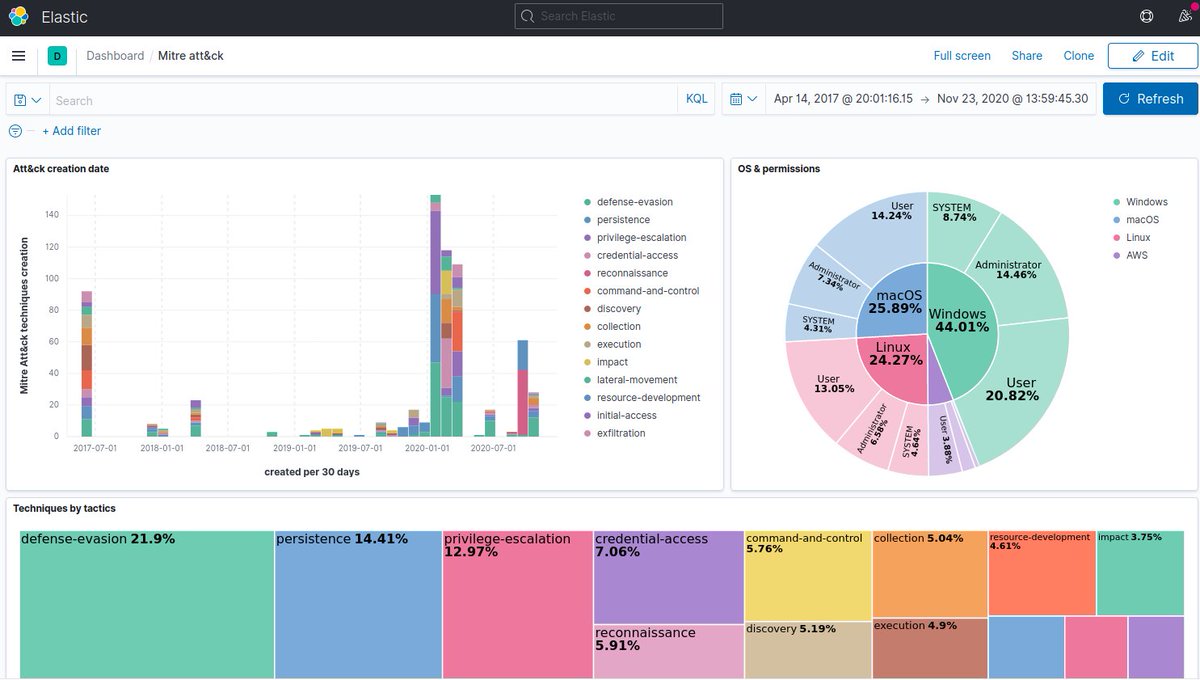Click Linux User 13.05% outer slice

coord(828,385)
